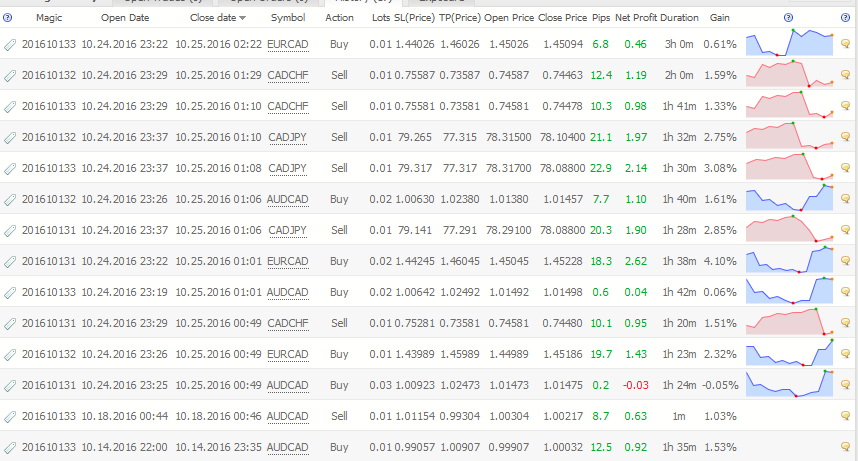Click the help icon above the chart column
858x461 pixels.
coord(788,18)
